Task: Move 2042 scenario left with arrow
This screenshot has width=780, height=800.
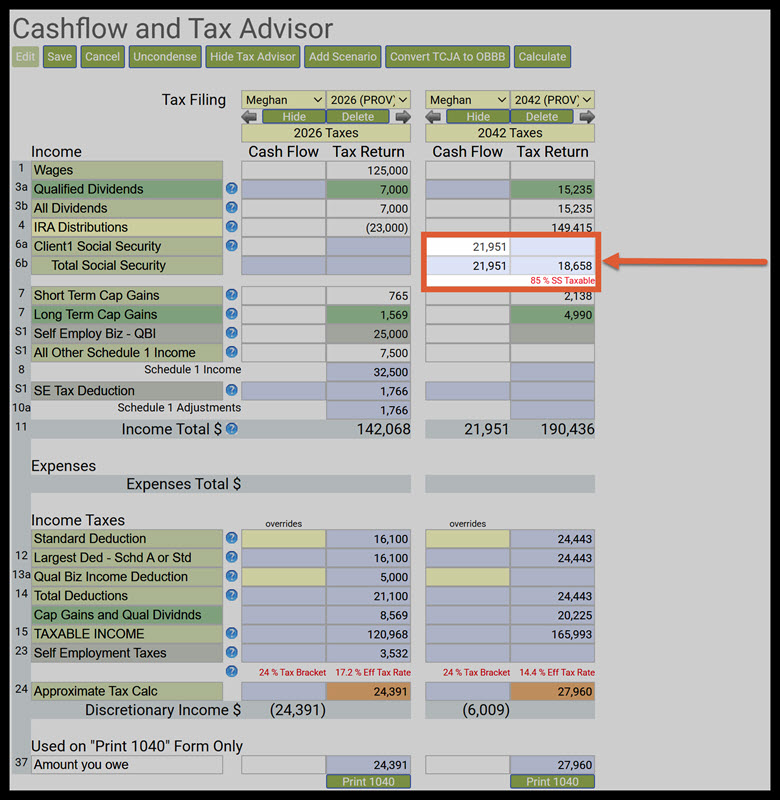Action: click(434, 117)
